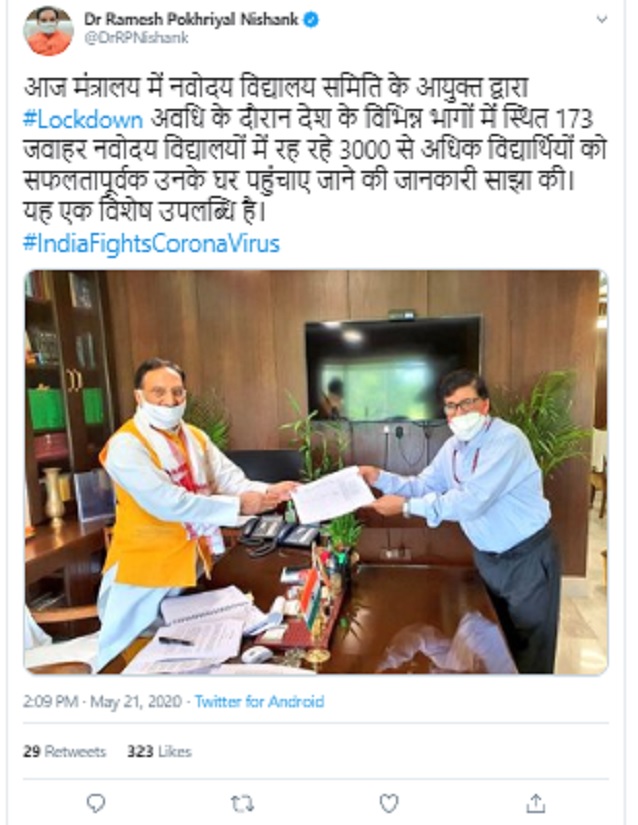638x825 pixels.
Task: Open Dr Ramesh Pokhriyal Nishank profile name
Action: pyautogui.click(x=191, y=20)
